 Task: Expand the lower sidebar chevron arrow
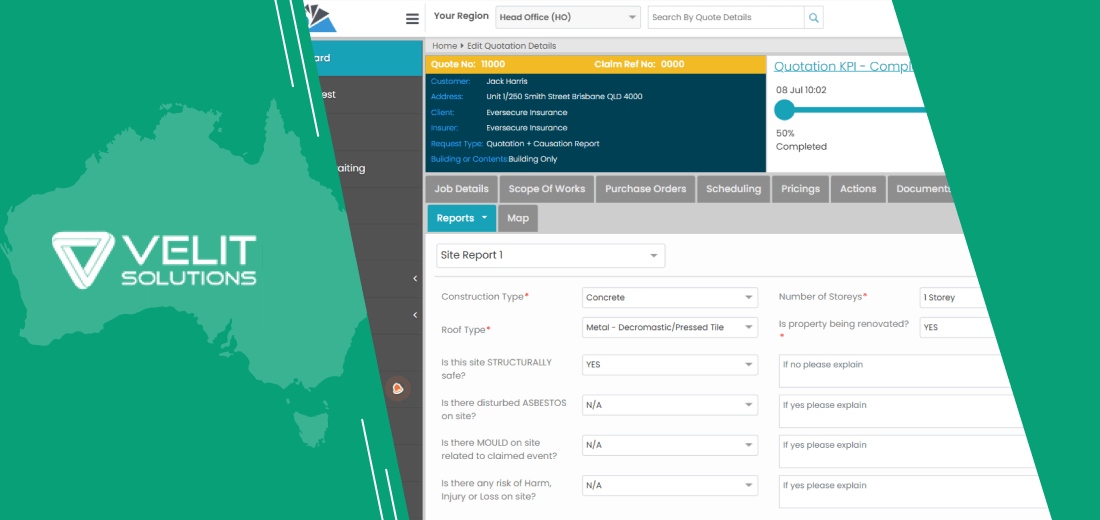tap(415, 316)
